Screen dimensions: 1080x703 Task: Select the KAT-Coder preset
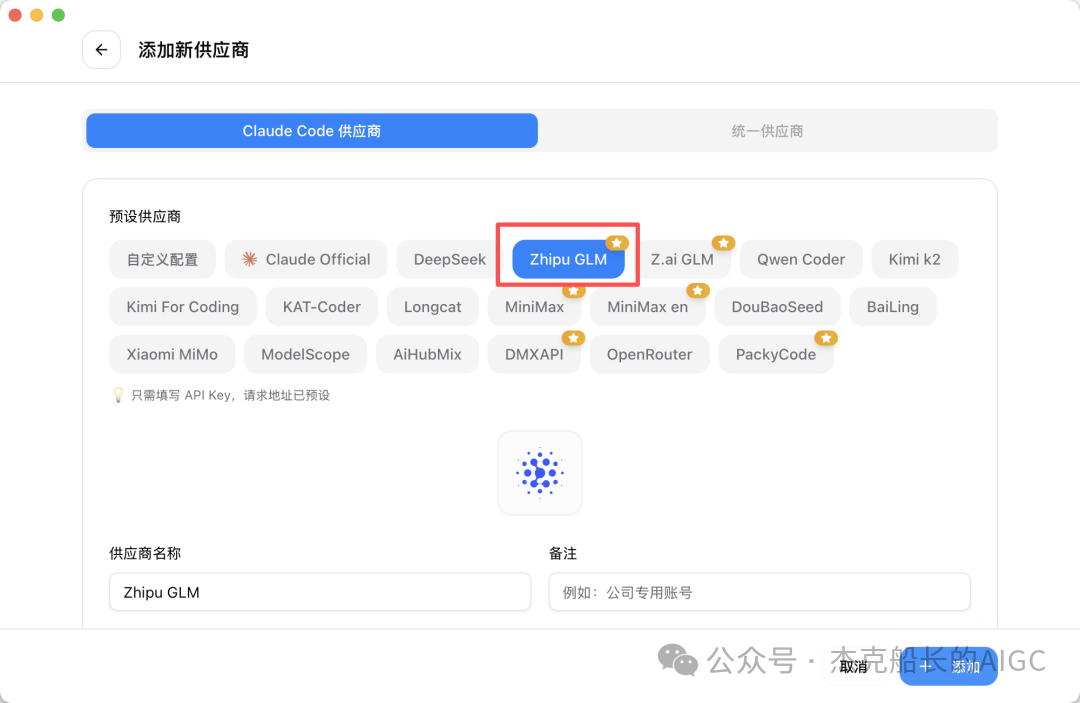(322, 307)
